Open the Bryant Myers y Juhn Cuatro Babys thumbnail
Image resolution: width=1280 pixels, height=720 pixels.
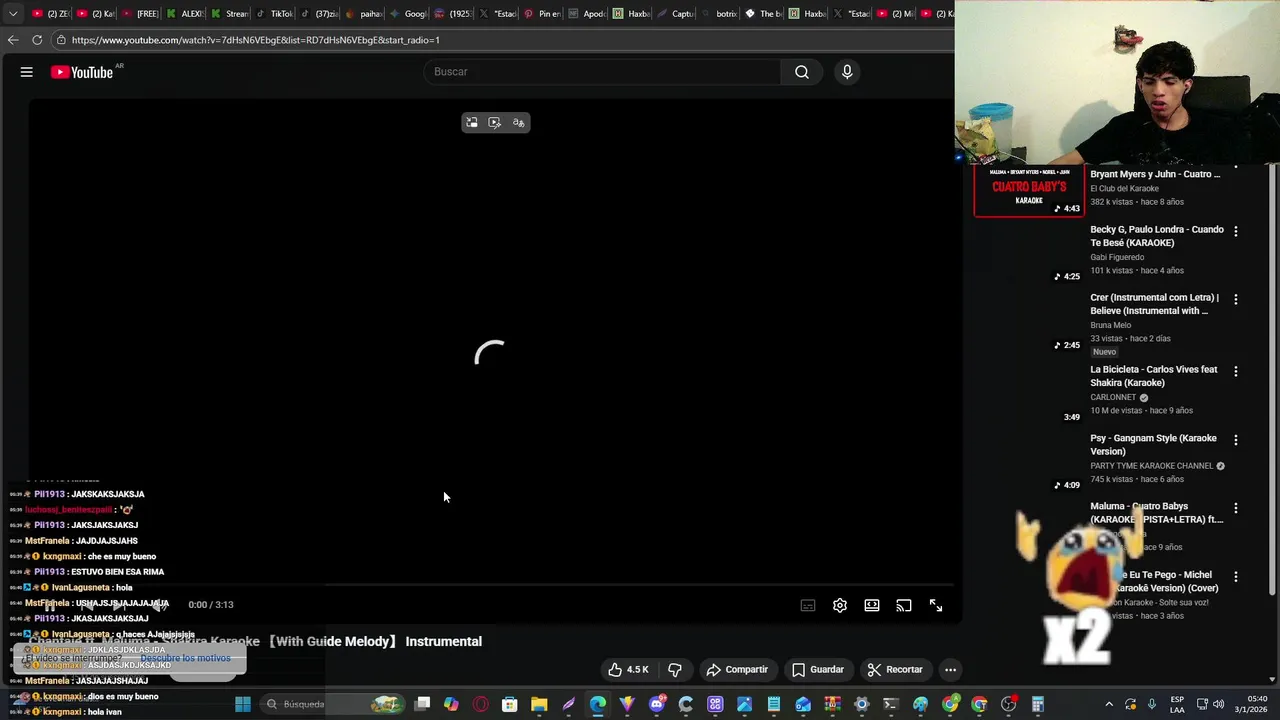[x=1029, y=190]
